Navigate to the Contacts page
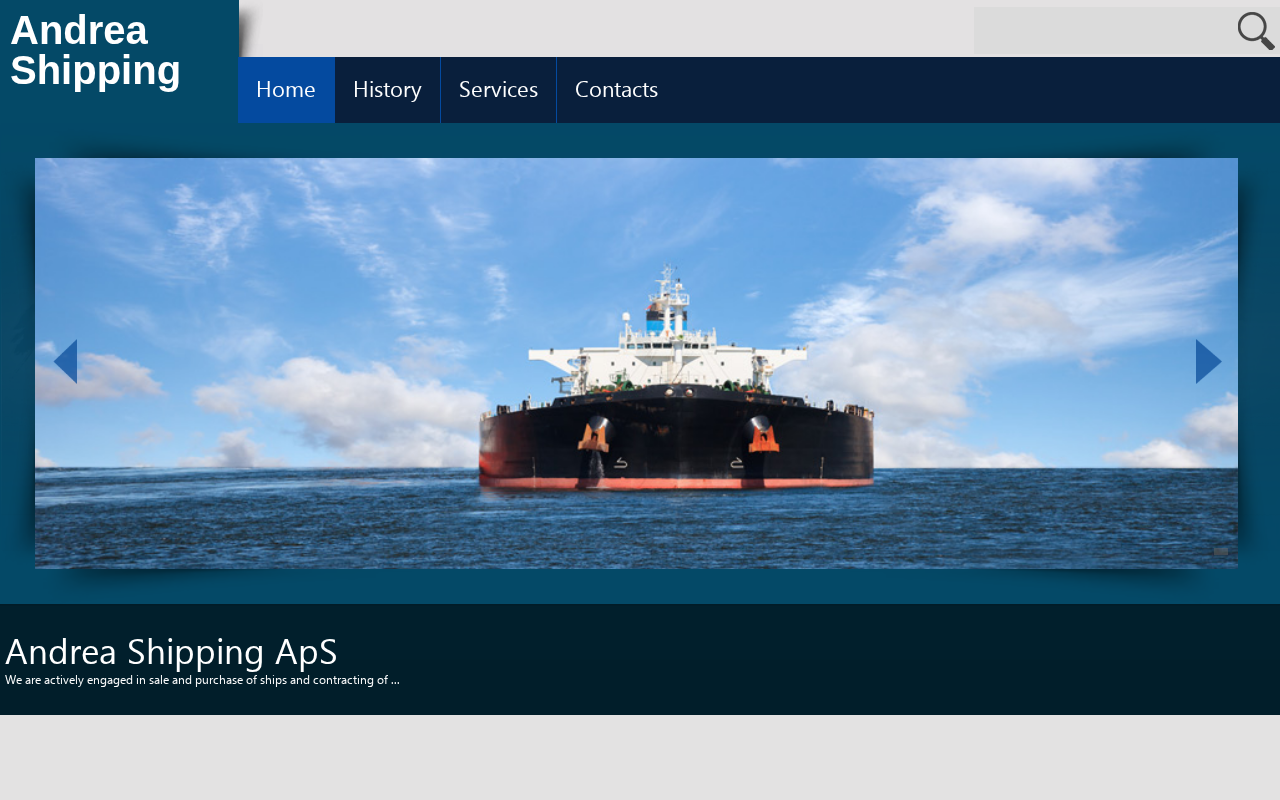Screen dimensions: 1280x800 [x=616, y=90]
